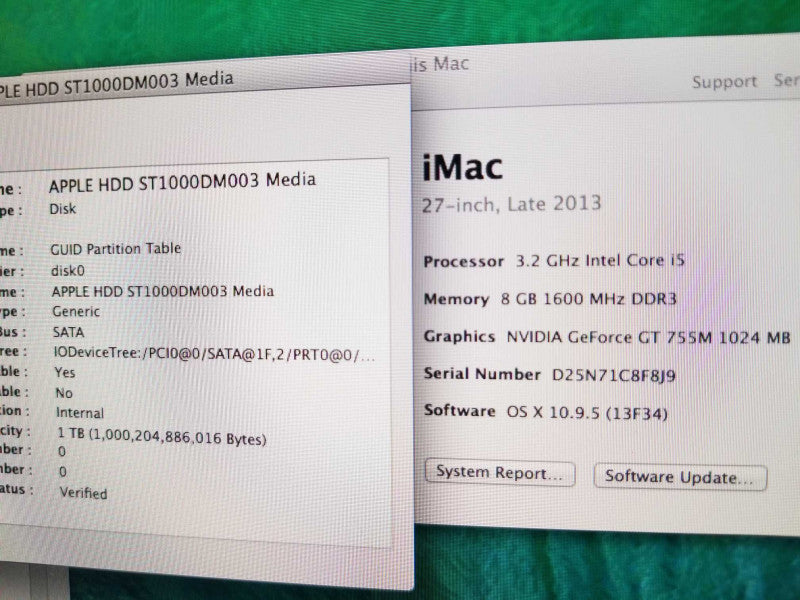The image size is (800, 600).
Task: Click the Memory label
Action: click(456, 299)
